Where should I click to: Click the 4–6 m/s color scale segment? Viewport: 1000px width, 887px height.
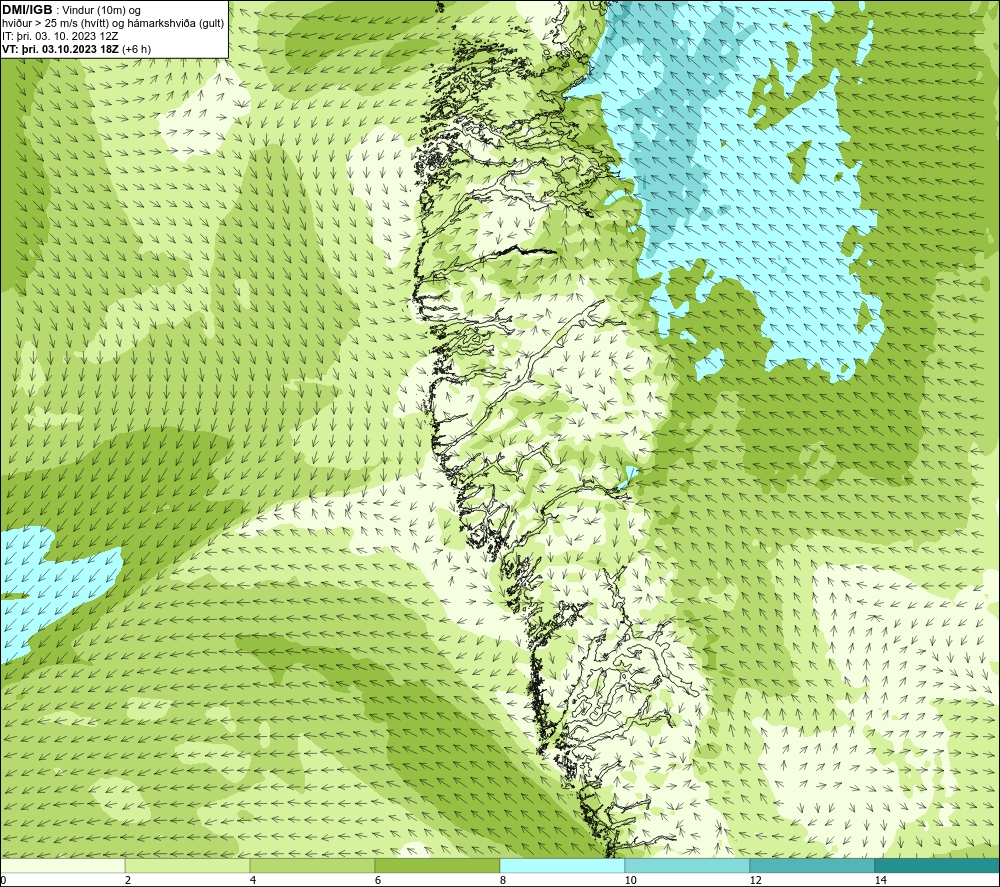point(312,865)
